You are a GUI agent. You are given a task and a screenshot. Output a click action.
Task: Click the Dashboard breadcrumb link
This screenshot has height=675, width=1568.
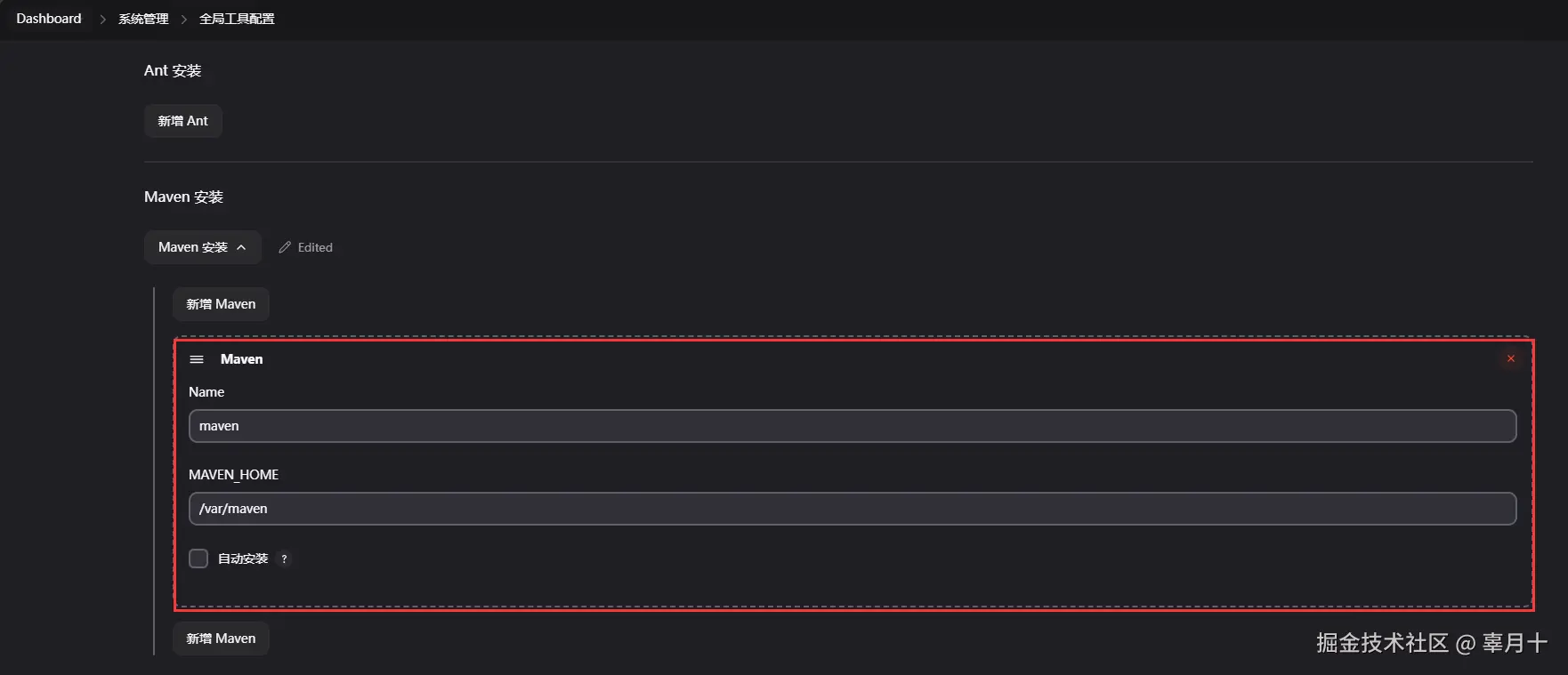point(48,19)
